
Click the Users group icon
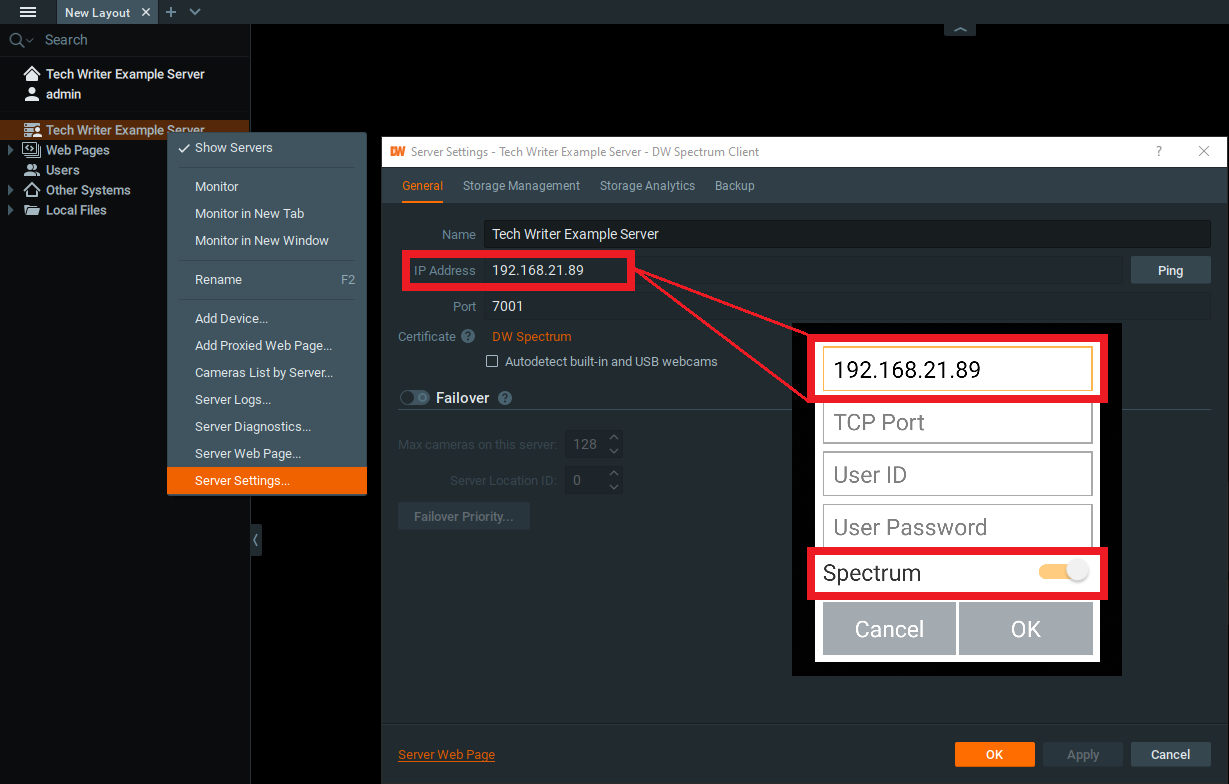(x=33, y=170)
